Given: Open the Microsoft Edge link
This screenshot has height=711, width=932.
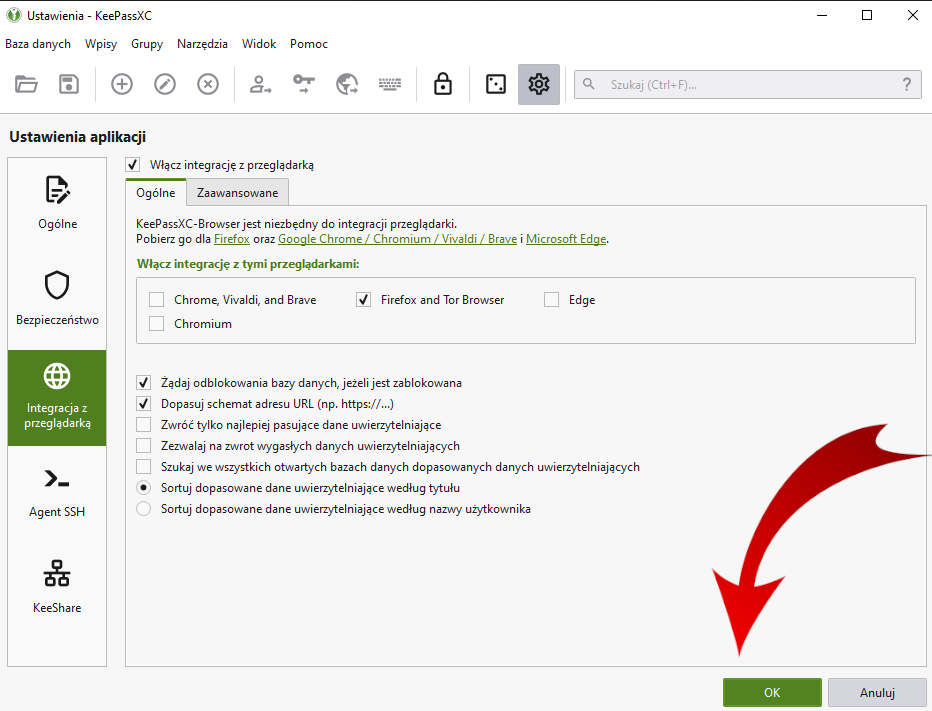Looking at the screenshot, I should click(x=566, y=239).
